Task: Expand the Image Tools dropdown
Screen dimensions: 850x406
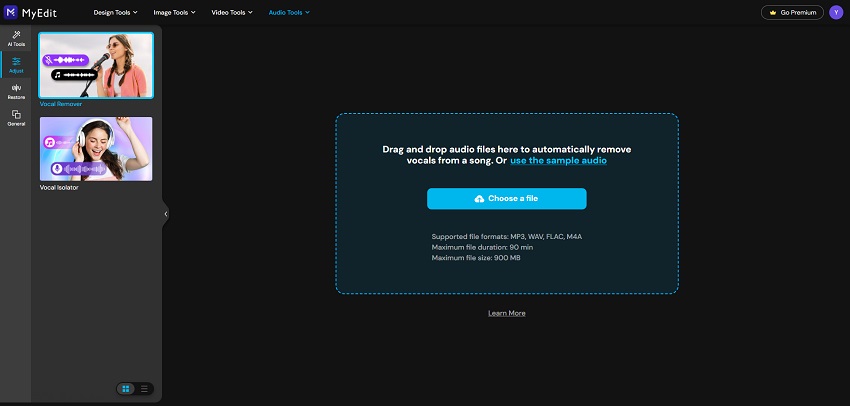Action: (176, 12)
